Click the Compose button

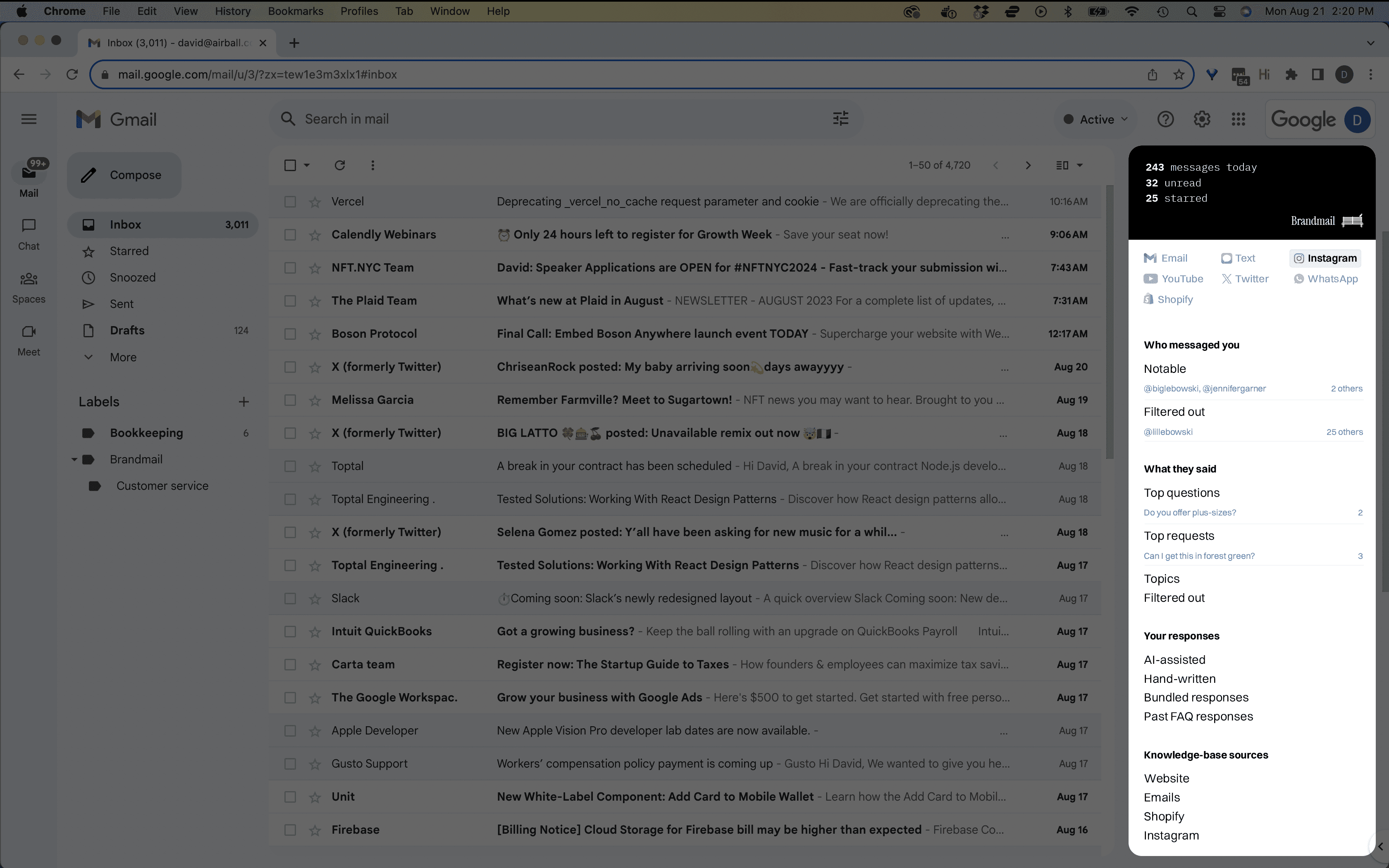click(124, 175)
